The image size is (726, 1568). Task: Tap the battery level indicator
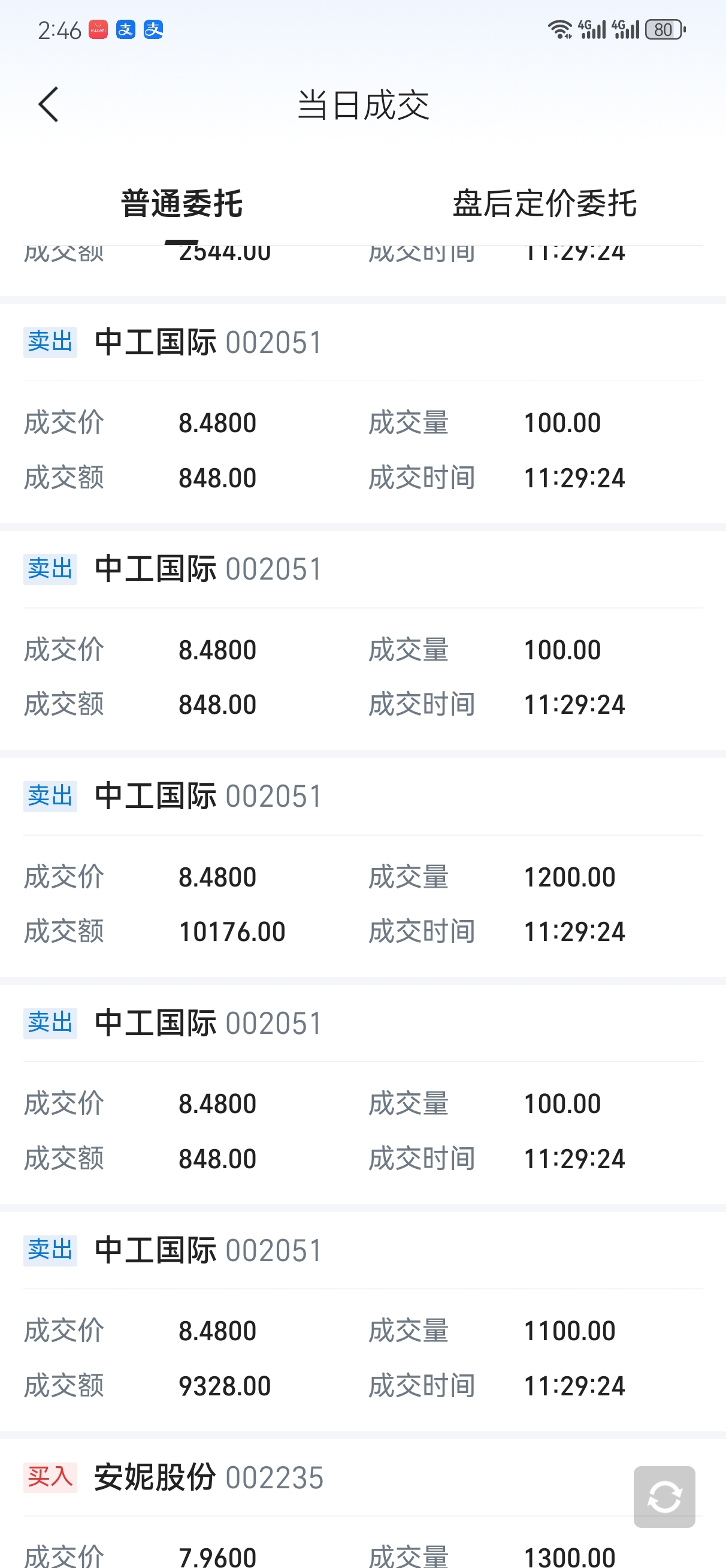(x=665, y=30)
